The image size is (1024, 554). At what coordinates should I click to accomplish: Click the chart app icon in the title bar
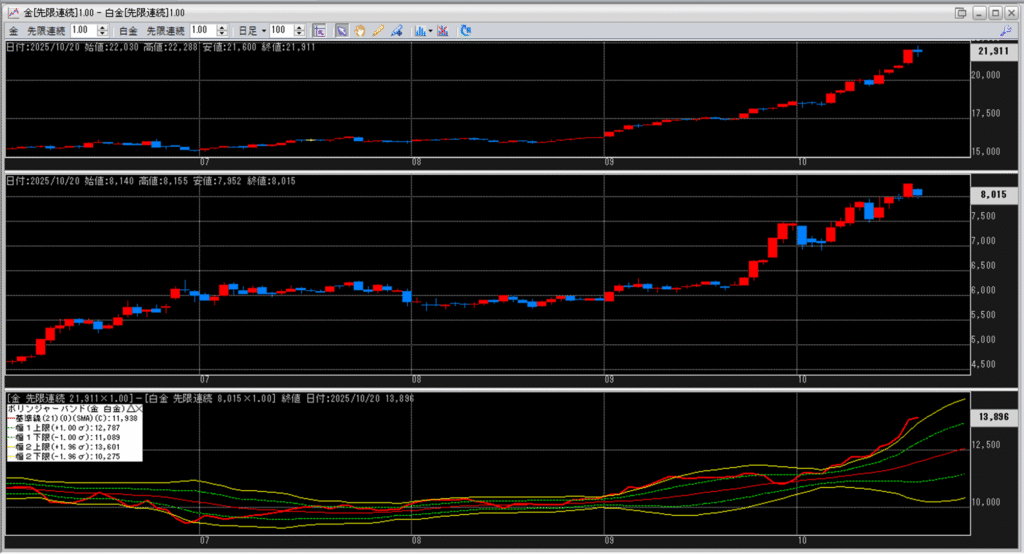[x=13, y=12]
